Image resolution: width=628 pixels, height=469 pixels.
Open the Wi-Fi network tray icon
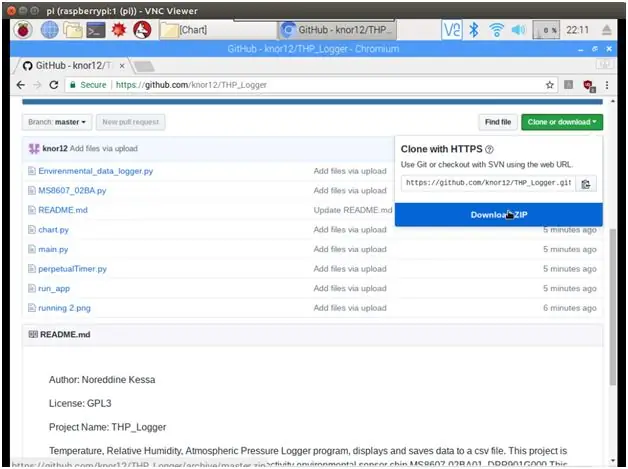tap(496, 30)
